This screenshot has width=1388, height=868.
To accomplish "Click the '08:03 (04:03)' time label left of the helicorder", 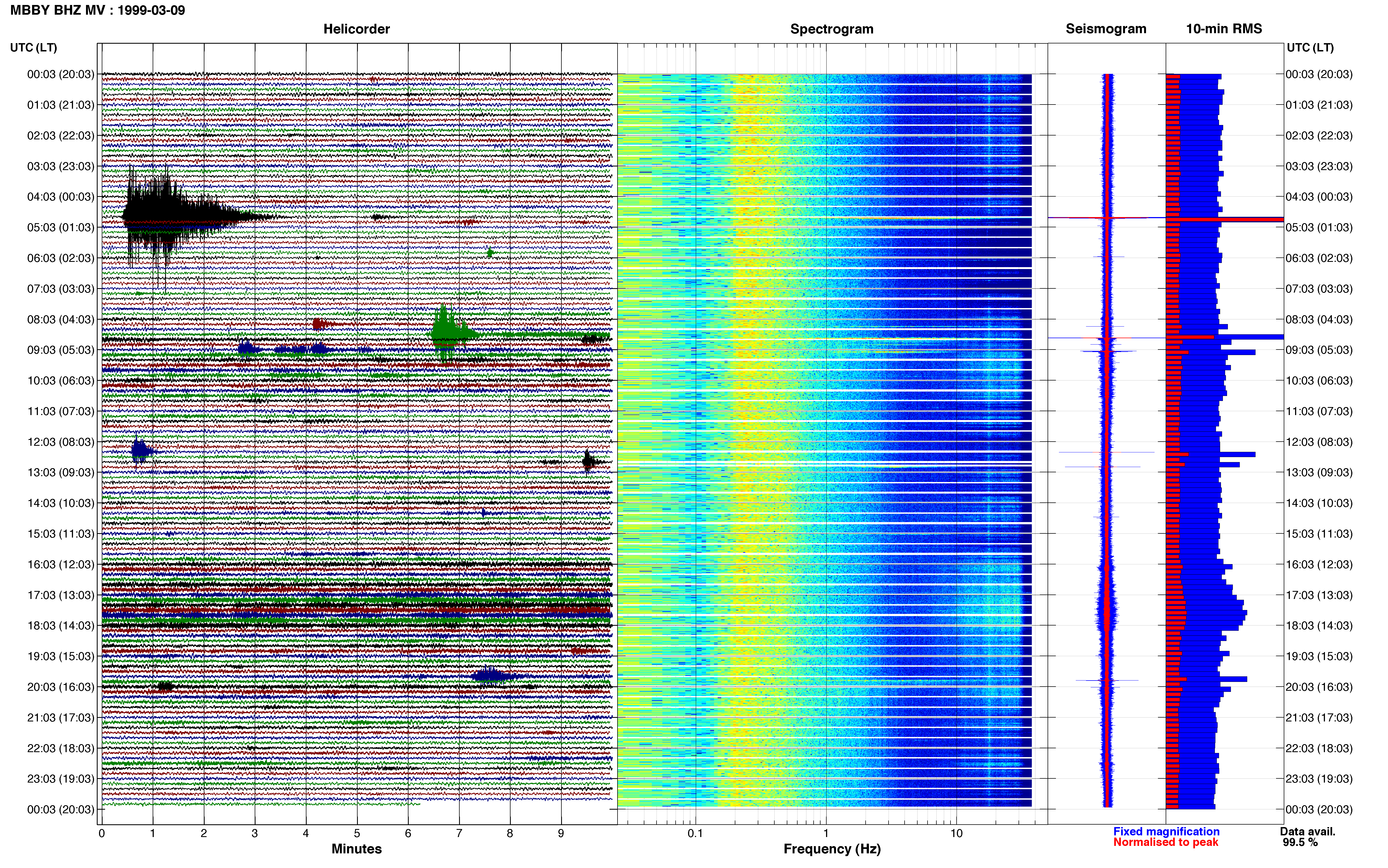I will [60, 319].
